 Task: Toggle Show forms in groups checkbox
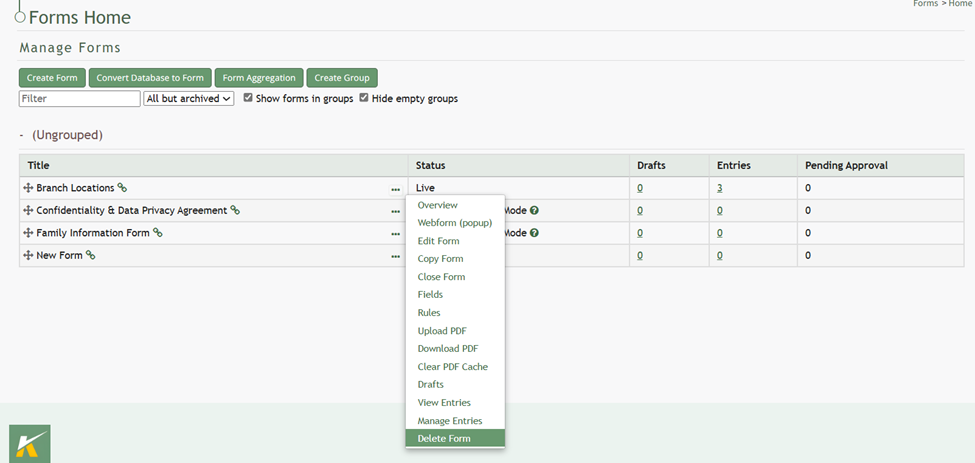249,98
